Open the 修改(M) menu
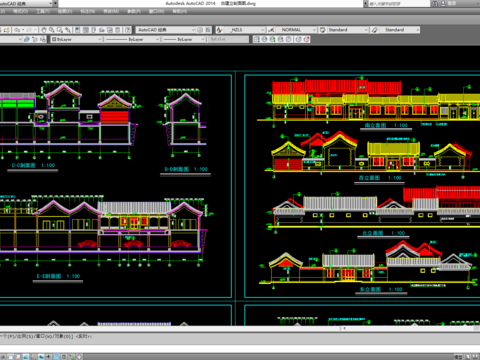480x360 pixels. tap(111, 11)
